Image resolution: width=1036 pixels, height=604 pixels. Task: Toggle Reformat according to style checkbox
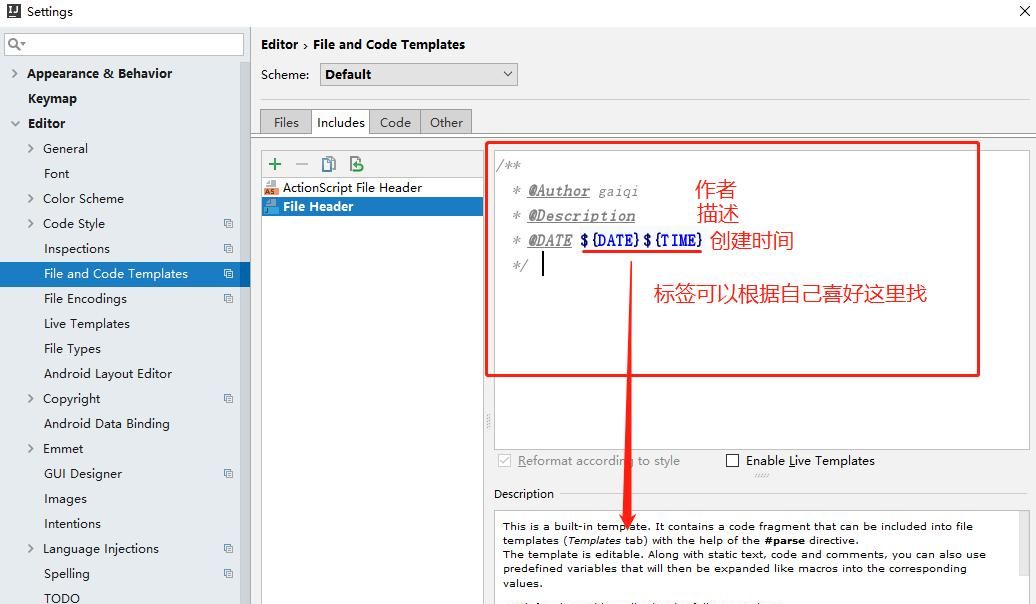(505, 461)
